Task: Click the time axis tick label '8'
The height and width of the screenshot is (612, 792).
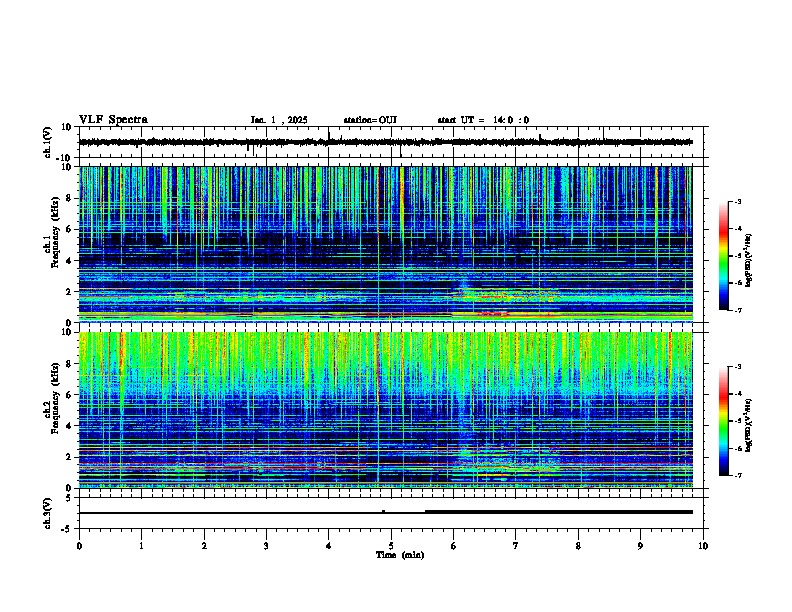Action: pos(578,546)
